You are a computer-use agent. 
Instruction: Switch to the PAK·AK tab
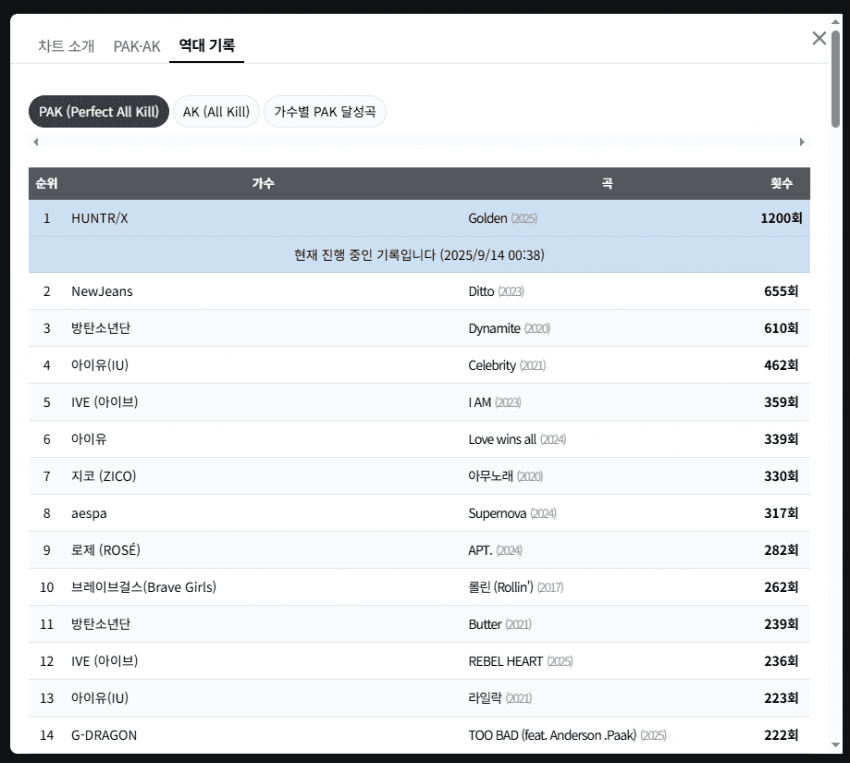tap(137, 47)
